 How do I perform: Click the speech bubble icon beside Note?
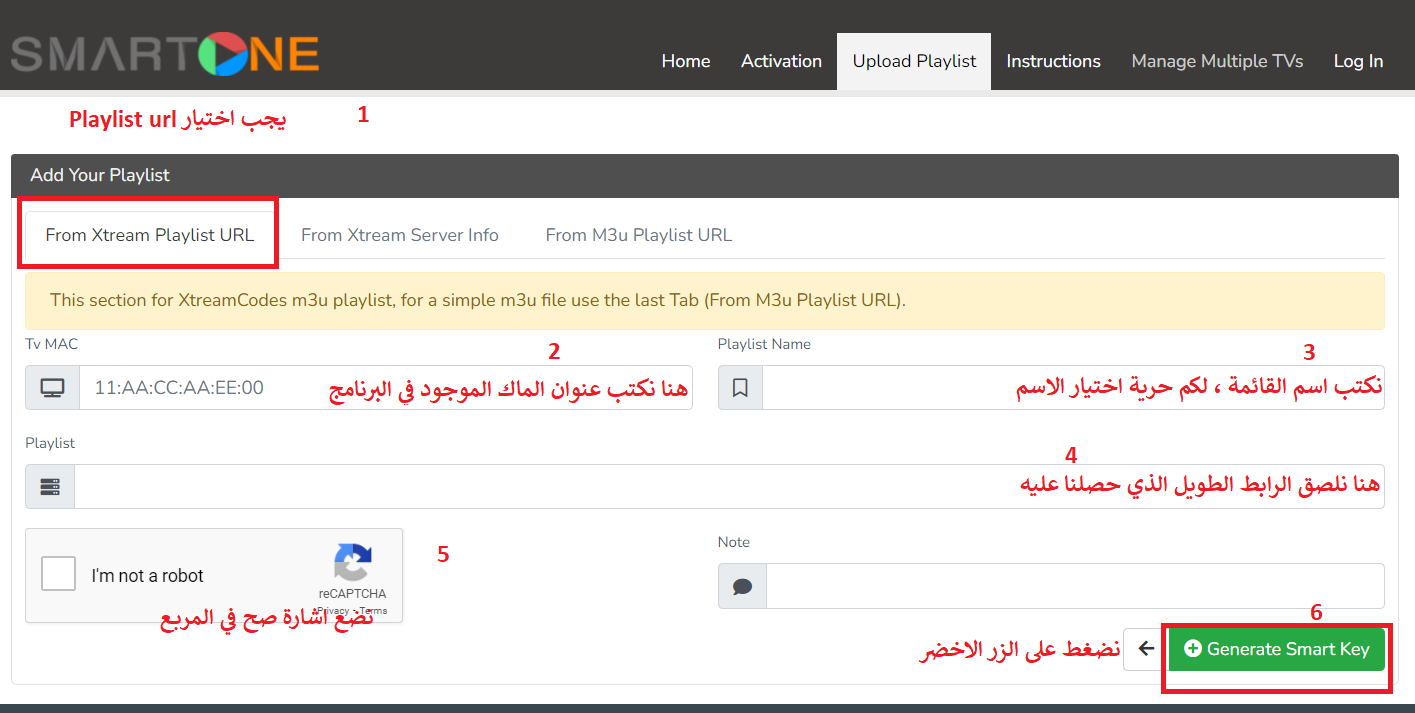(742, 586)
